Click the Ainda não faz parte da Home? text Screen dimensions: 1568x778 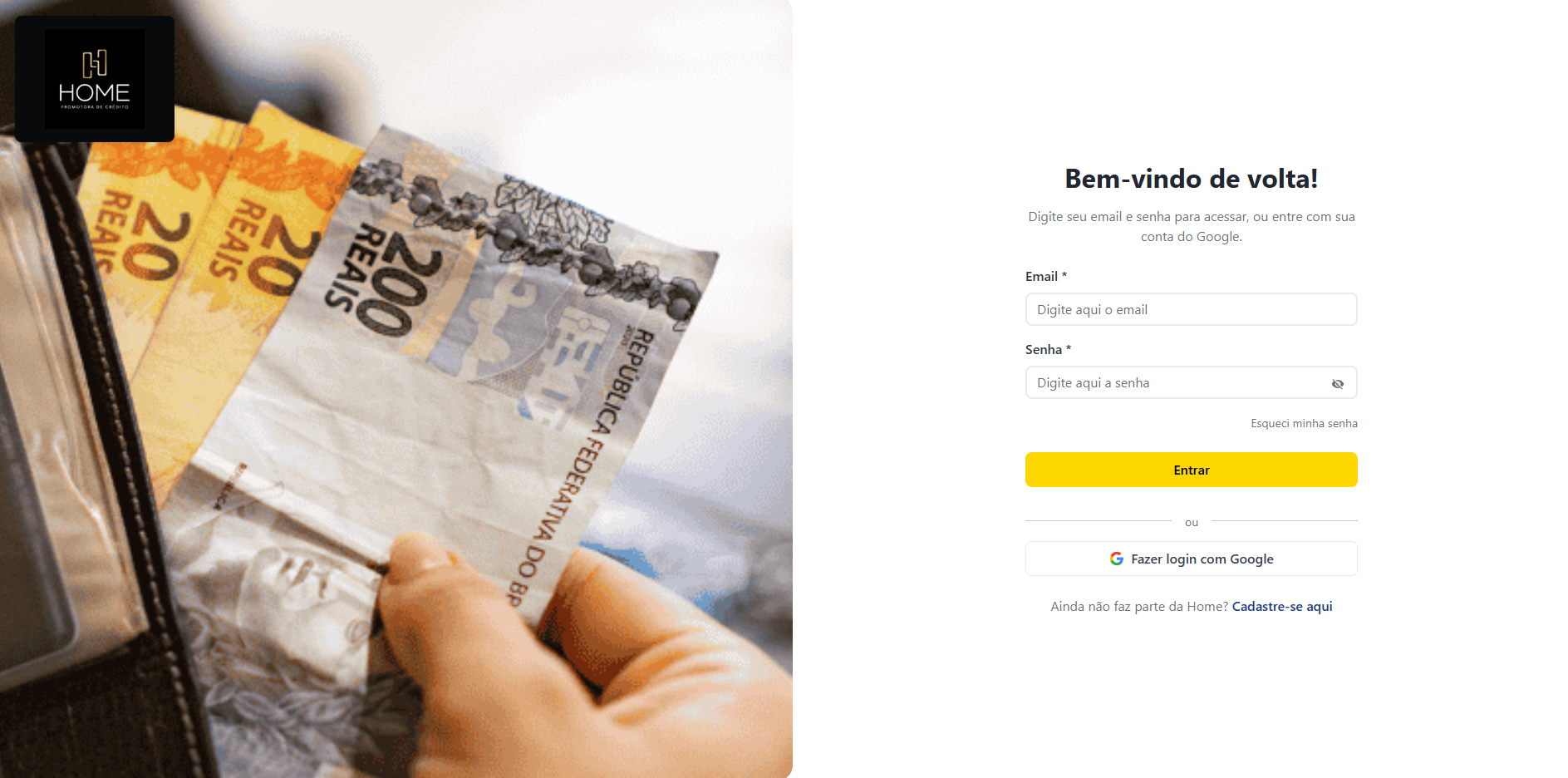point(1139,606)
